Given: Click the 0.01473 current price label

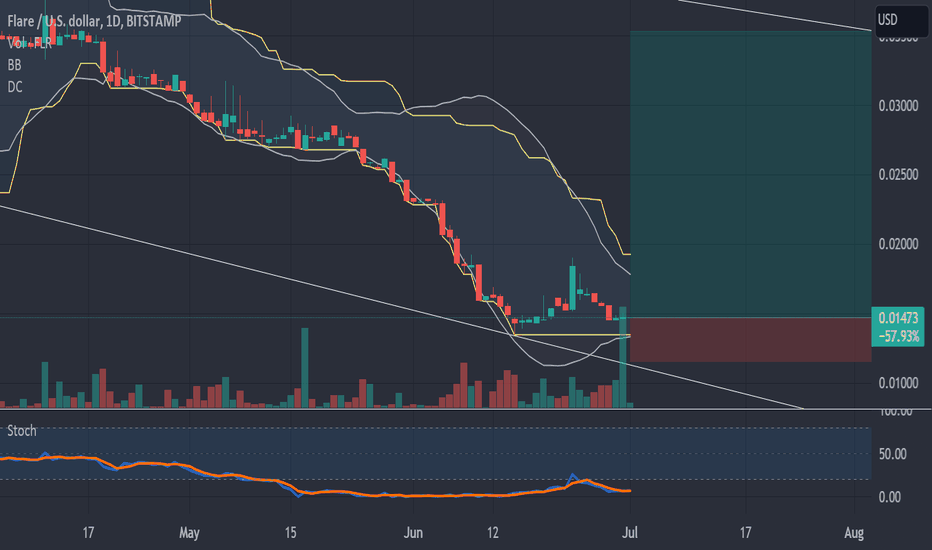Looking at the screenshot, I should (x=898, y=318).
